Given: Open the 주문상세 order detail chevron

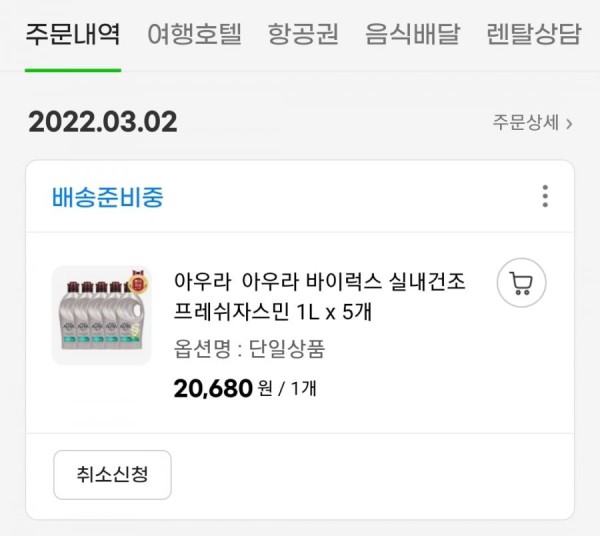Looking at the screenshot, I should [x=569, y=124].
